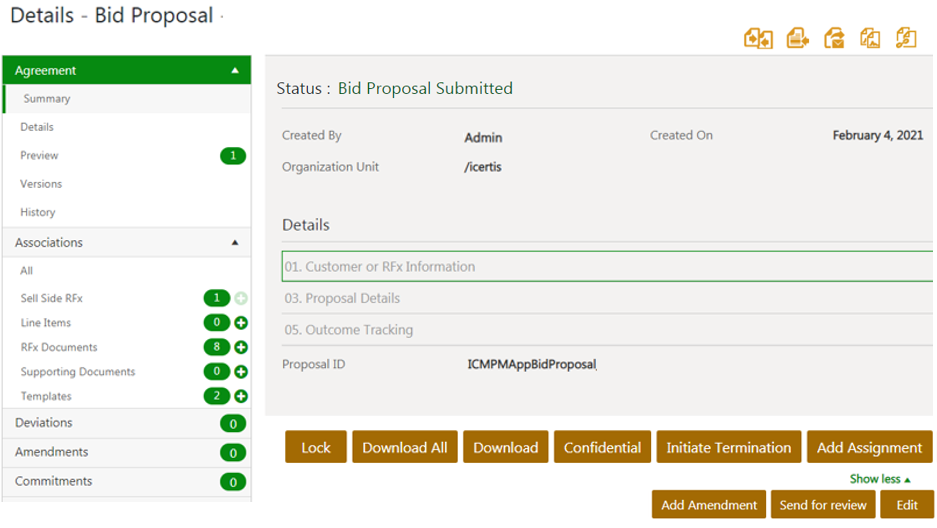The image size is (937, 528).
Task: Add a new Supporting Documents association
Action: coord(241,372)
